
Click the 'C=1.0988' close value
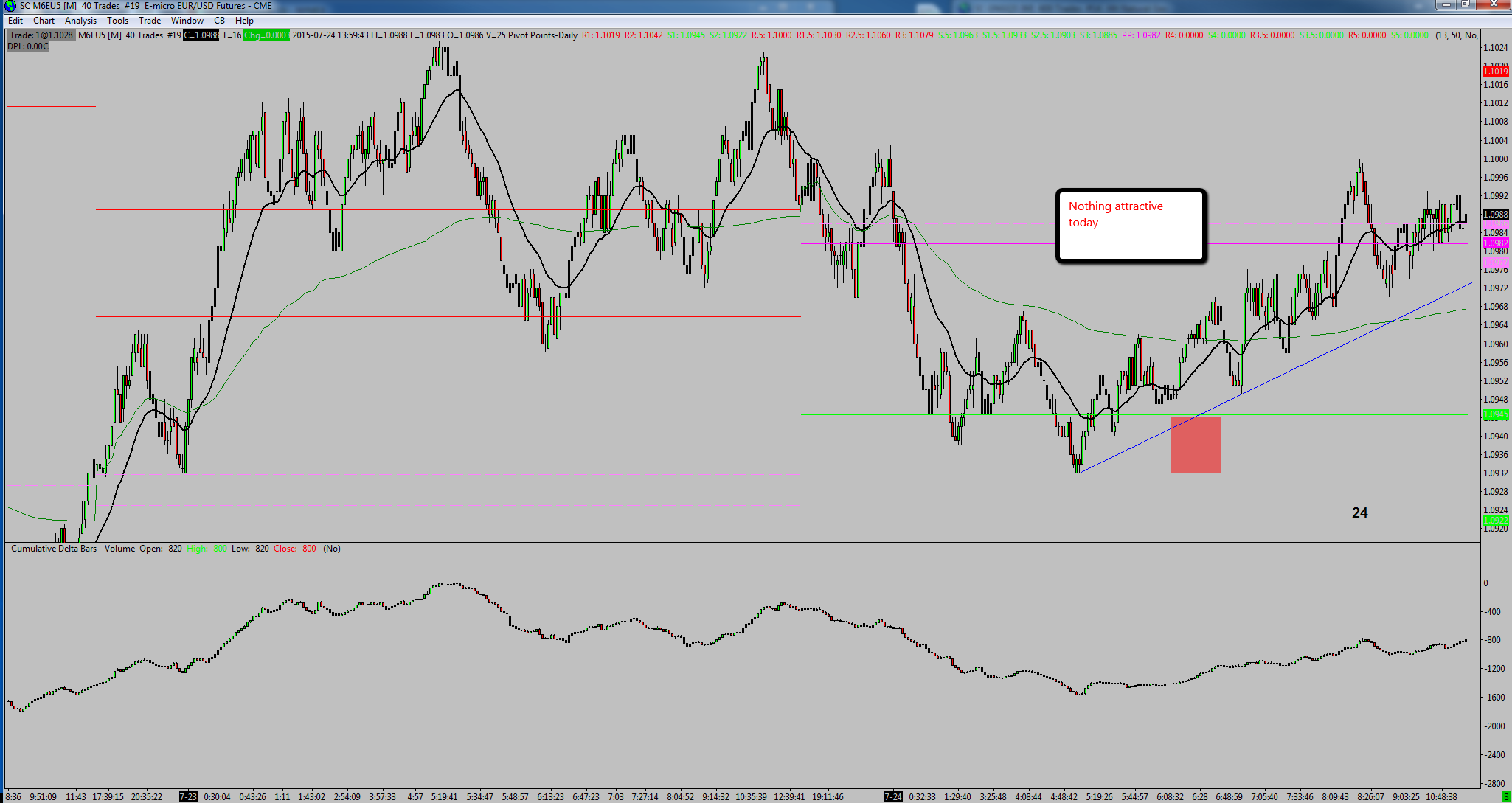pos(201,35)
